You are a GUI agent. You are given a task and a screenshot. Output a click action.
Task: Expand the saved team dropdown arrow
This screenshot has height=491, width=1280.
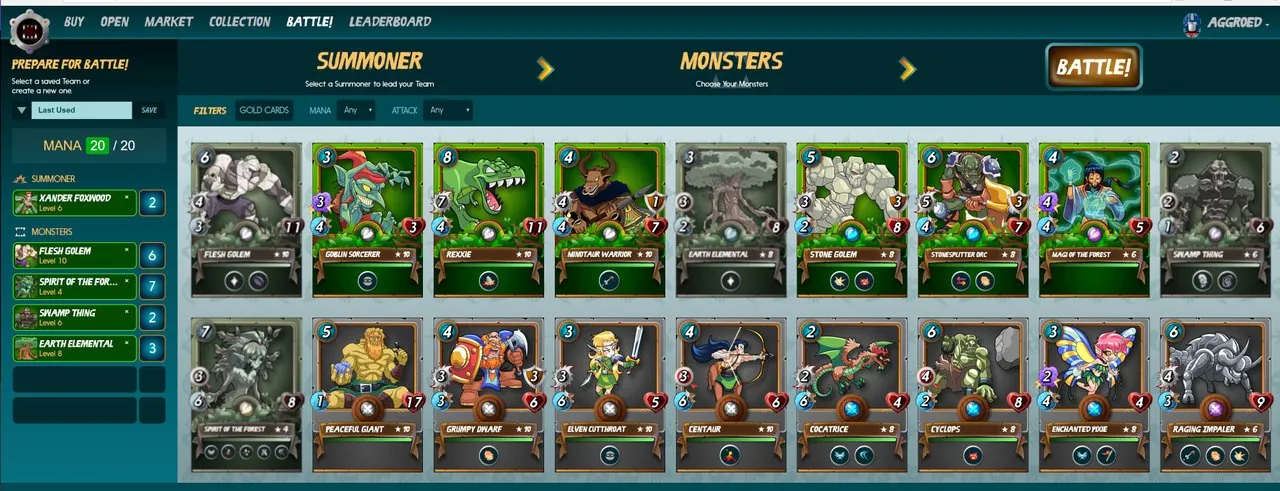pos(22,110)
